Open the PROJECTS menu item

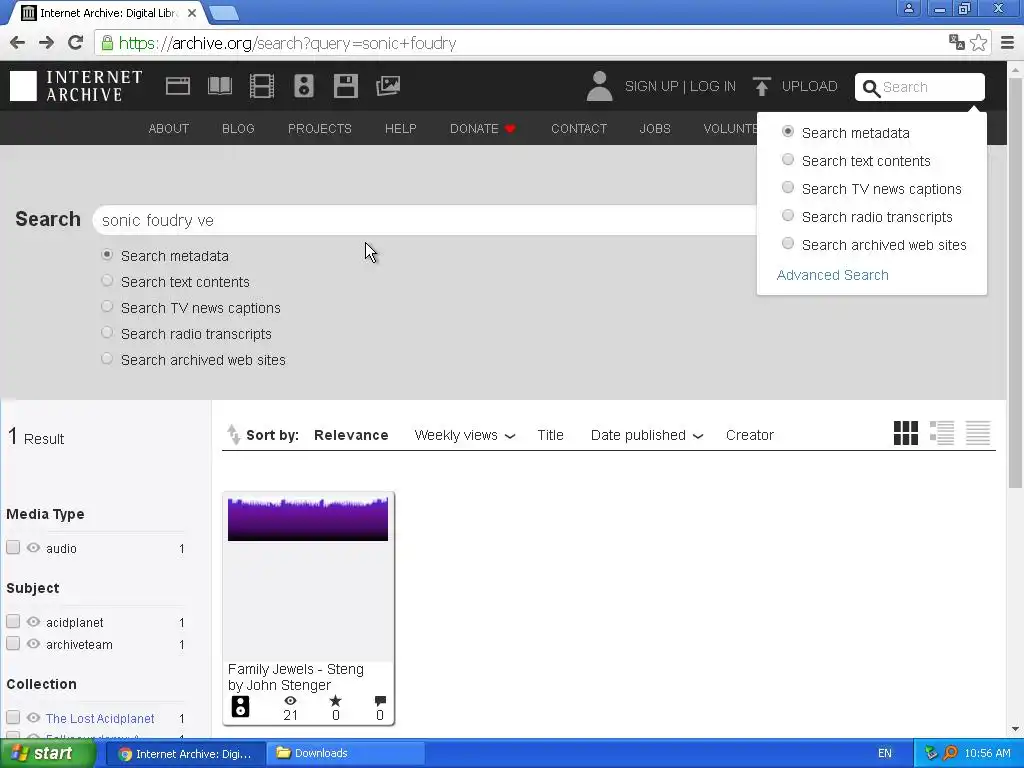[x=319, y=129]
